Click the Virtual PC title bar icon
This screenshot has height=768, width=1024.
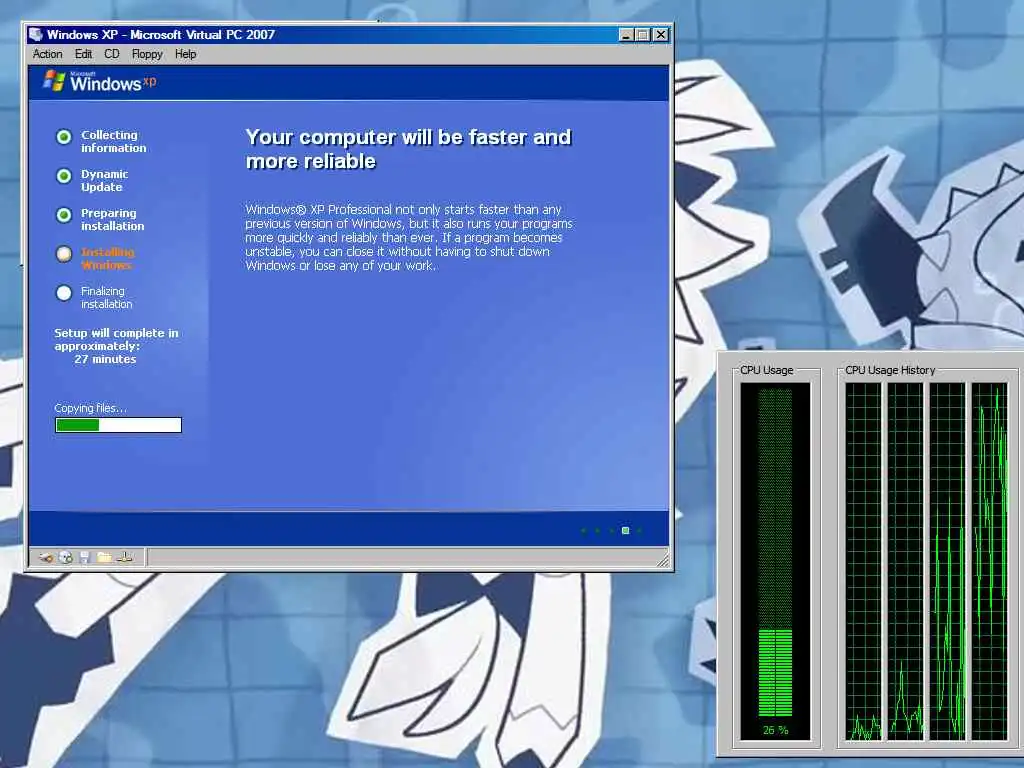point(36,35)
